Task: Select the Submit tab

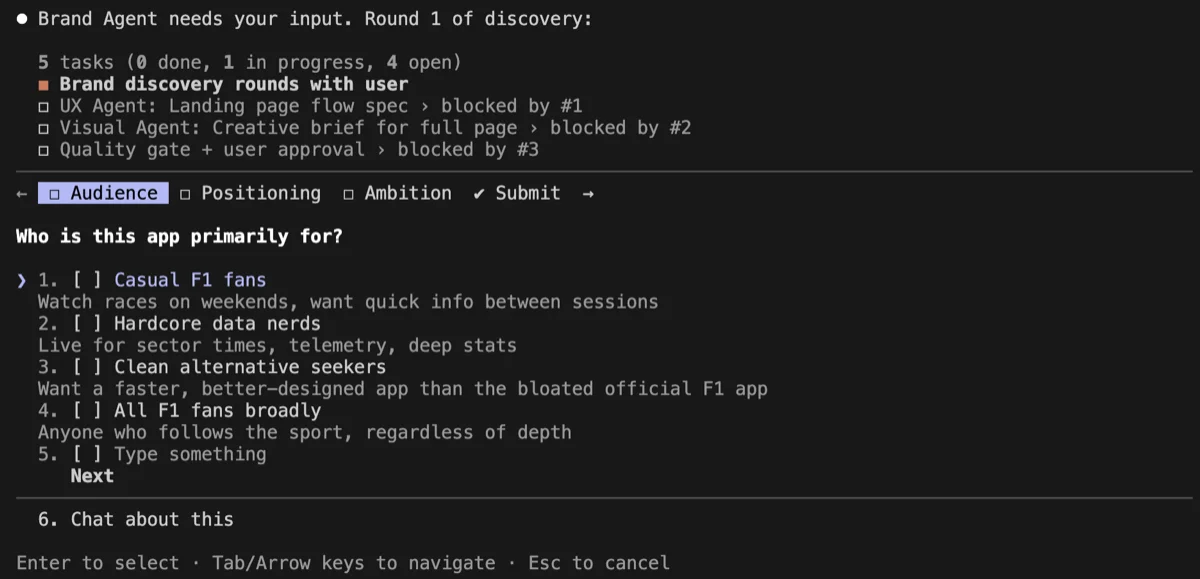Action: (x=517, y=194)
